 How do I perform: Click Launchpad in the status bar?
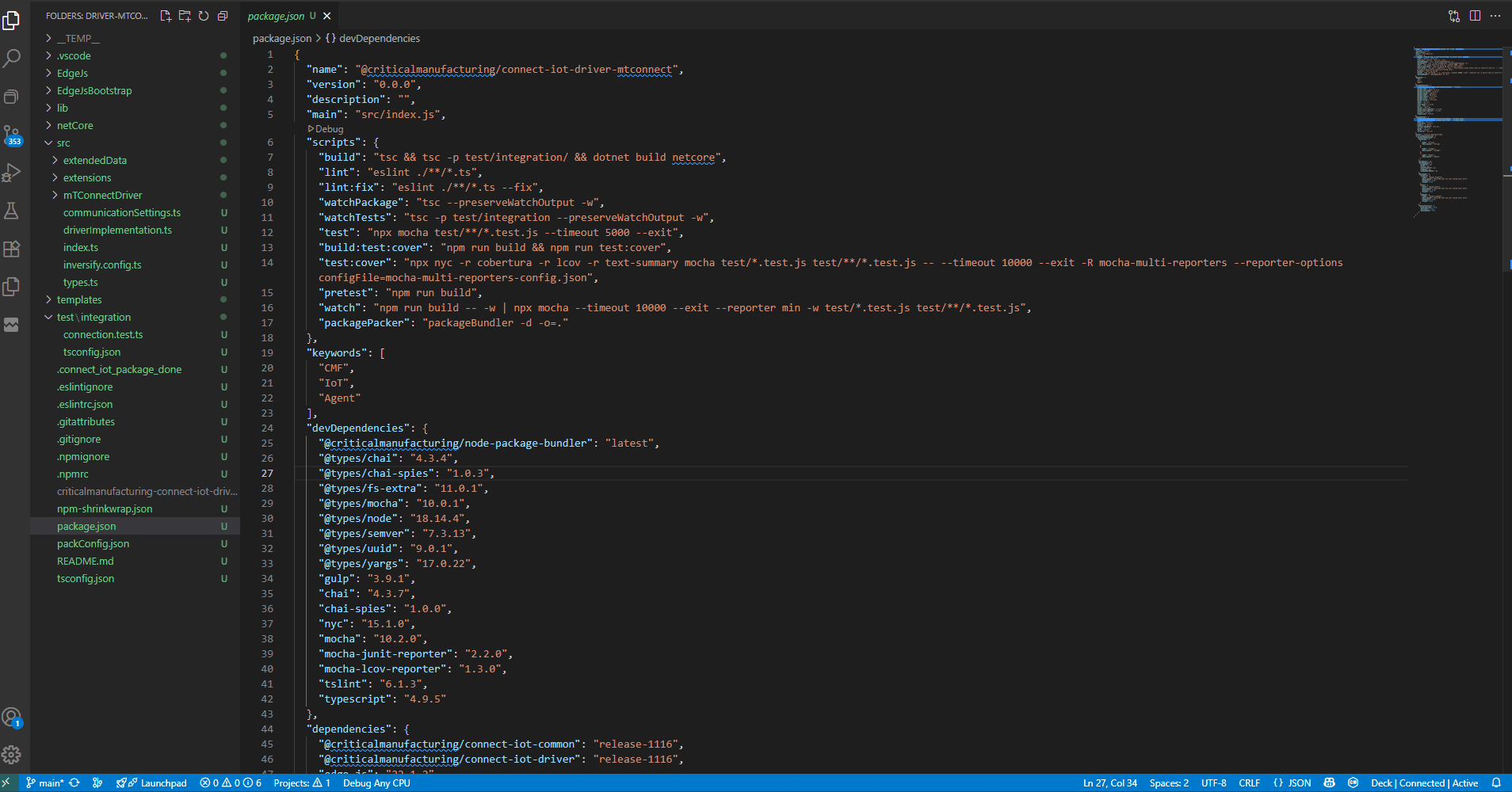pyautogui.click(x=151, y=782)
